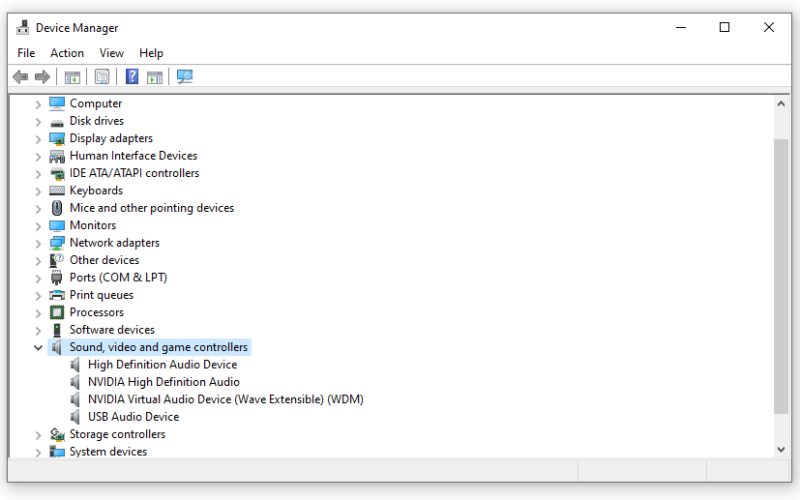The image size is (800, 500).
Task: Click the Keyboards category icon
Action: 57,191
